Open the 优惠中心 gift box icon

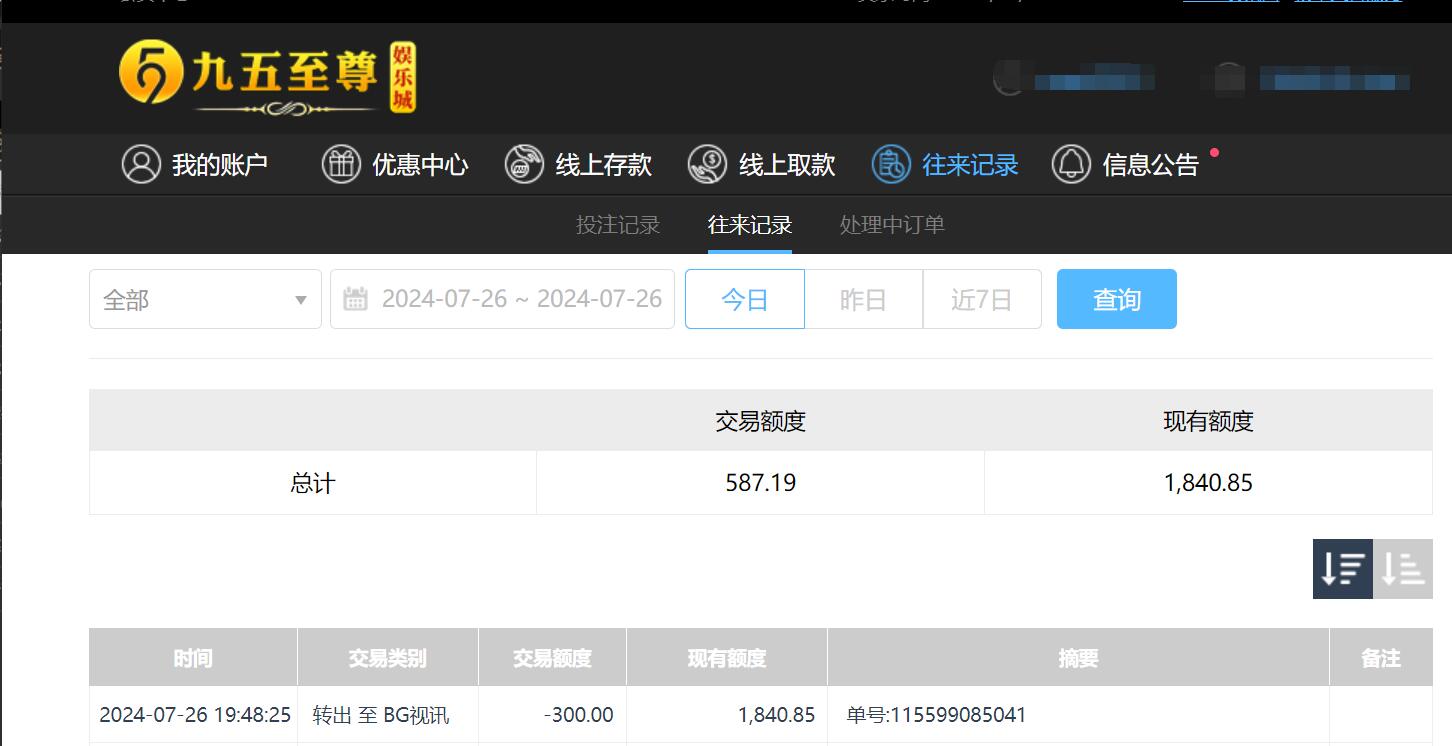click(340, 164)
